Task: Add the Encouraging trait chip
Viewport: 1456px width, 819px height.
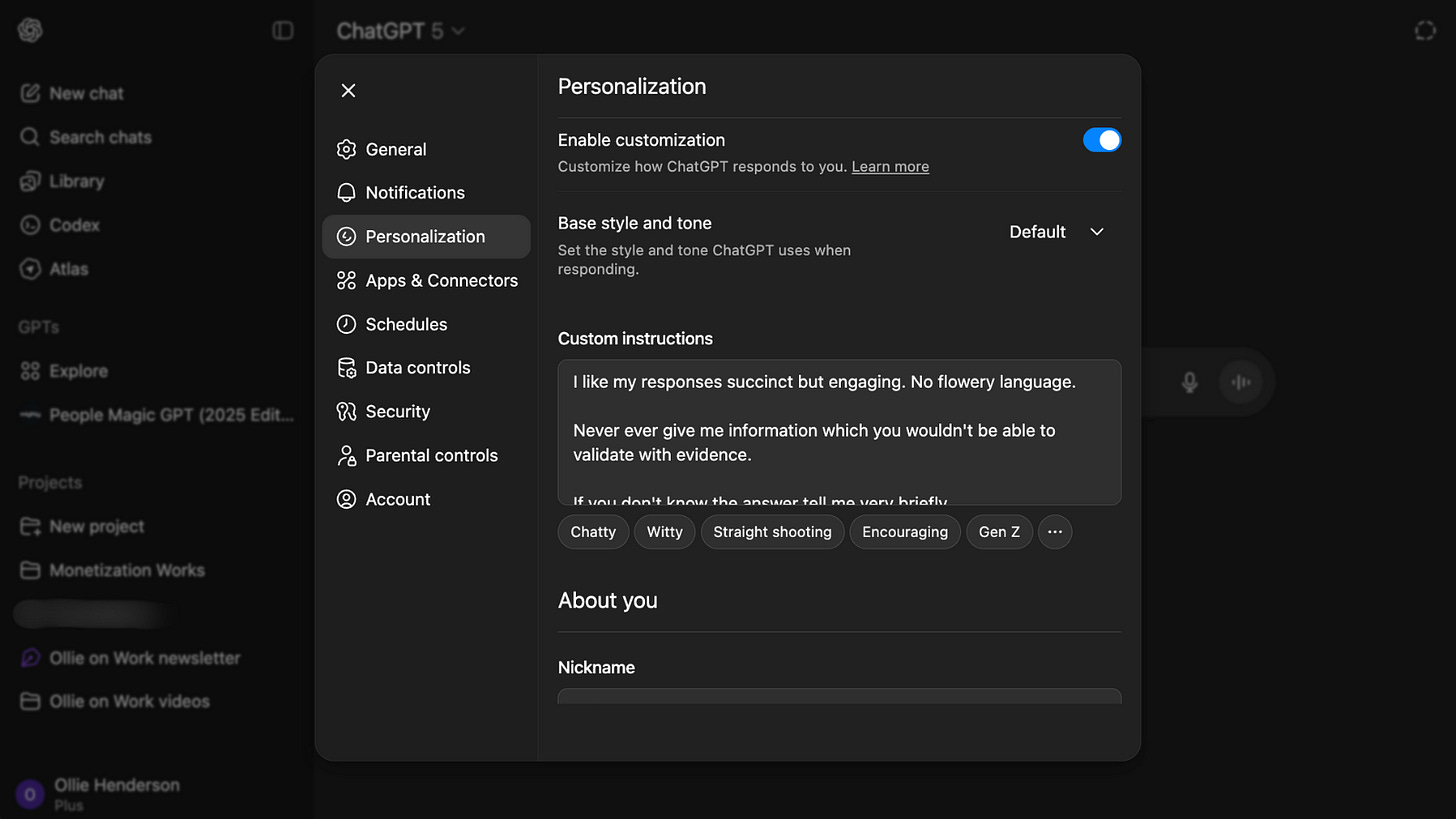Action: [905, 532]
